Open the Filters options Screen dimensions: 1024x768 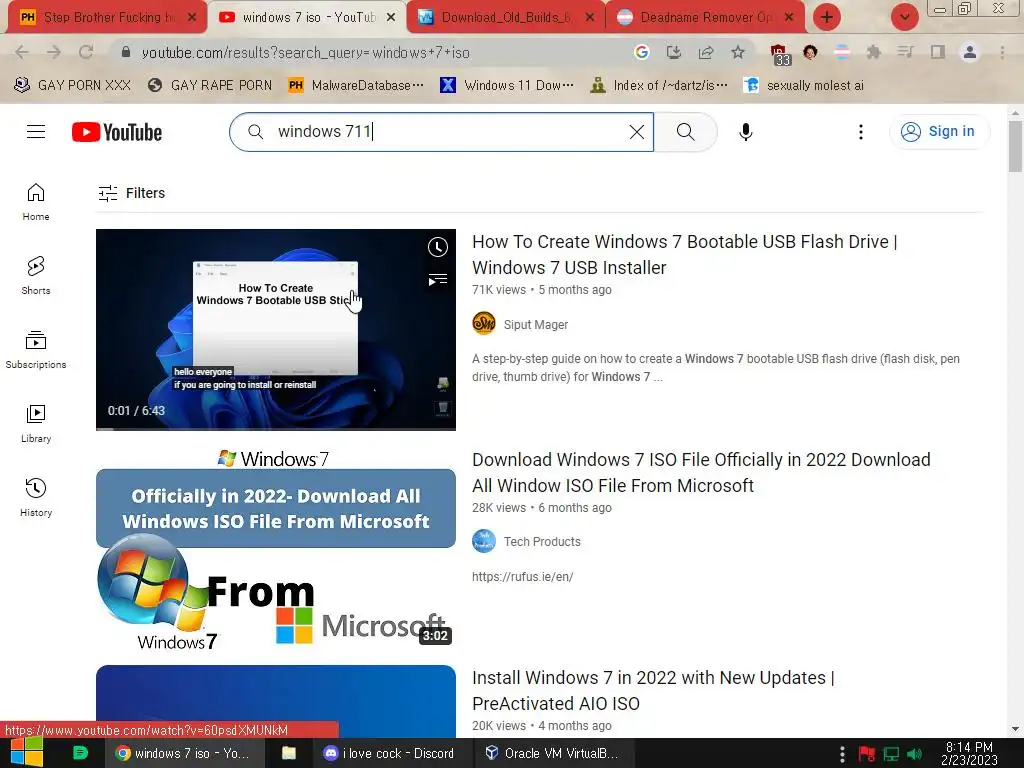click(131, 193)
